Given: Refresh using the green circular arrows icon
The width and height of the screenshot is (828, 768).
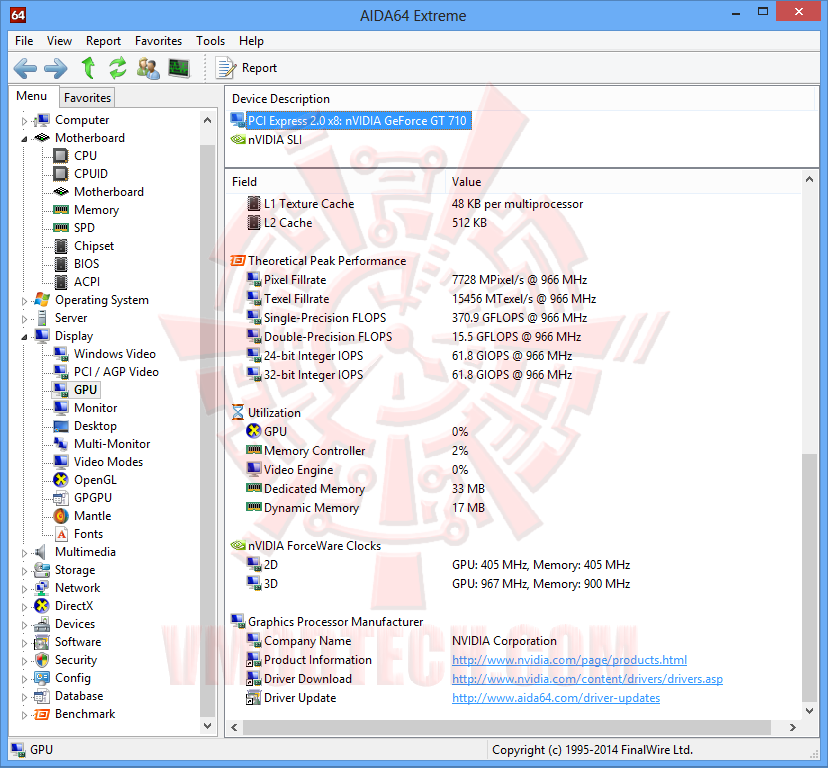Looking at the screenshot, I should point(118,68).
